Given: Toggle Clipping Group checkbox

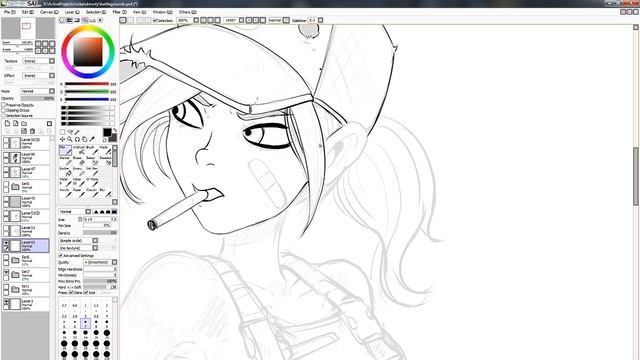Looking at the screenshot, I should point(3,110).
